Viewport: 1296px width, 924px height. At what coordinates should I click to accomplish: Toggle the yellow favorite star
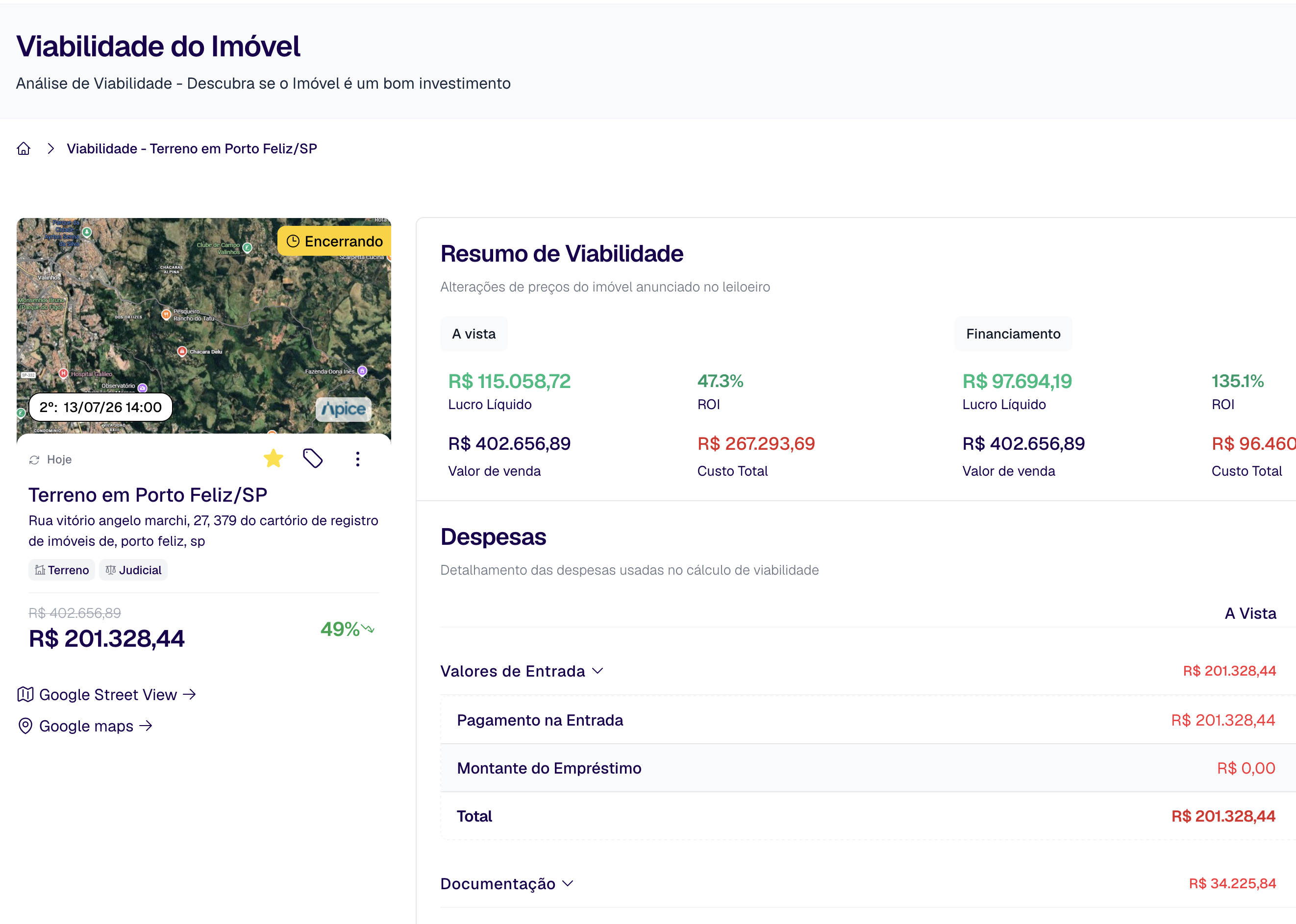coord(274,458)
